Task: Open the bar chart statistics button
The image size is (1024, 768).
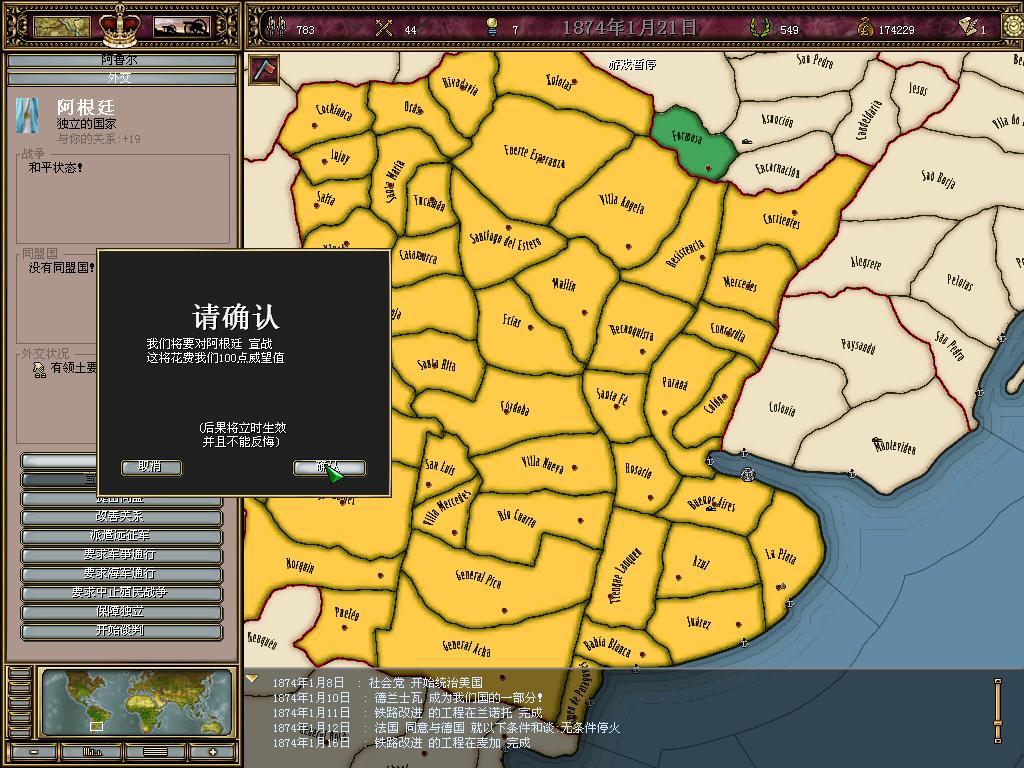Action: (91, 752)
